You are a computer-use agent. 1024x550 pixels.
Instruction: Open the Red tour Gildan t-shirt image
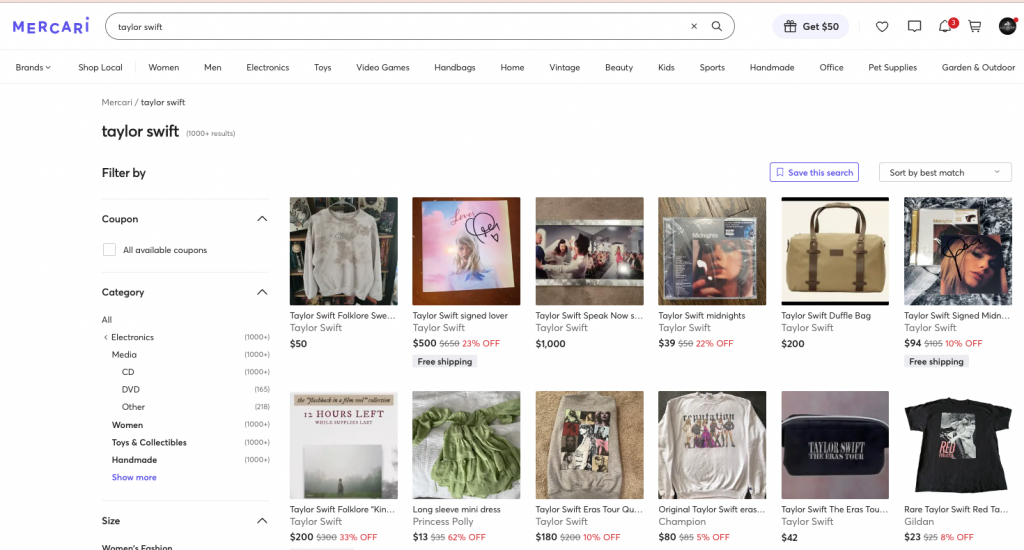957,445
